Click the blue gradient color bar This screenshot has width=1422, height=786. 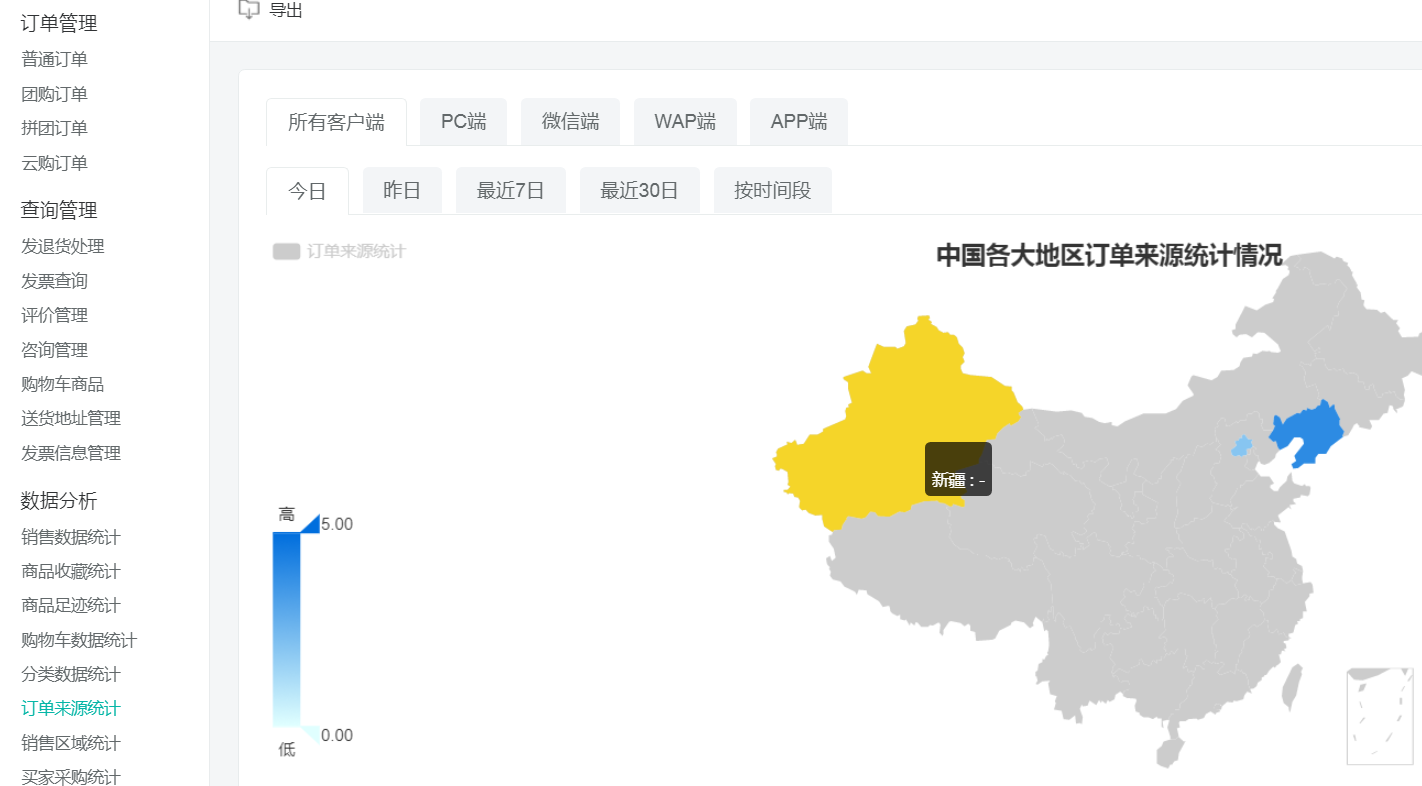[286, 630]
